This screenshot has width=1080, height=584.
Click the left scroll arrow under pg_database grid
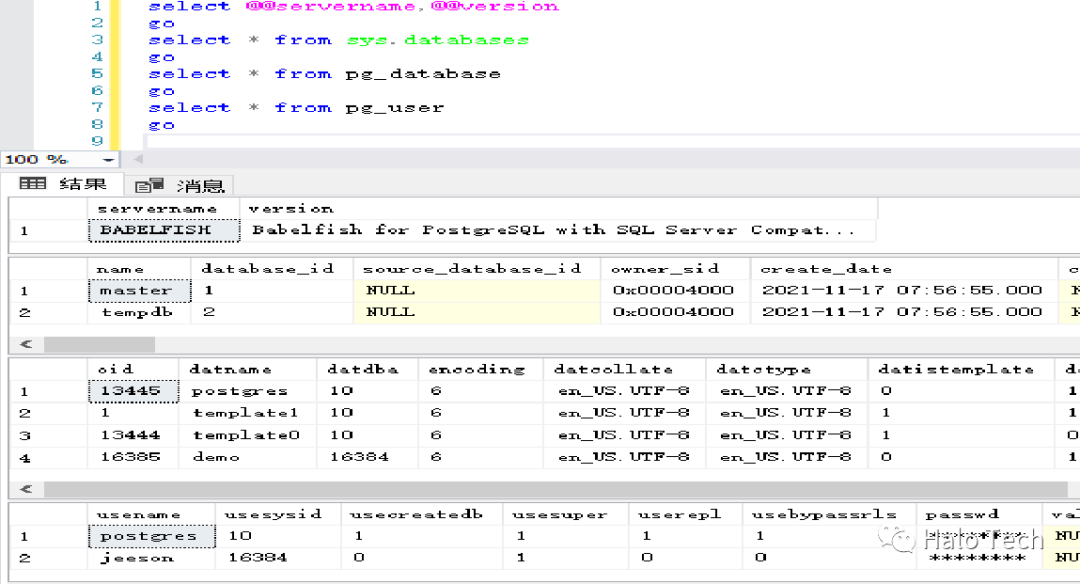pyautogui.click(x=26, y=489)
